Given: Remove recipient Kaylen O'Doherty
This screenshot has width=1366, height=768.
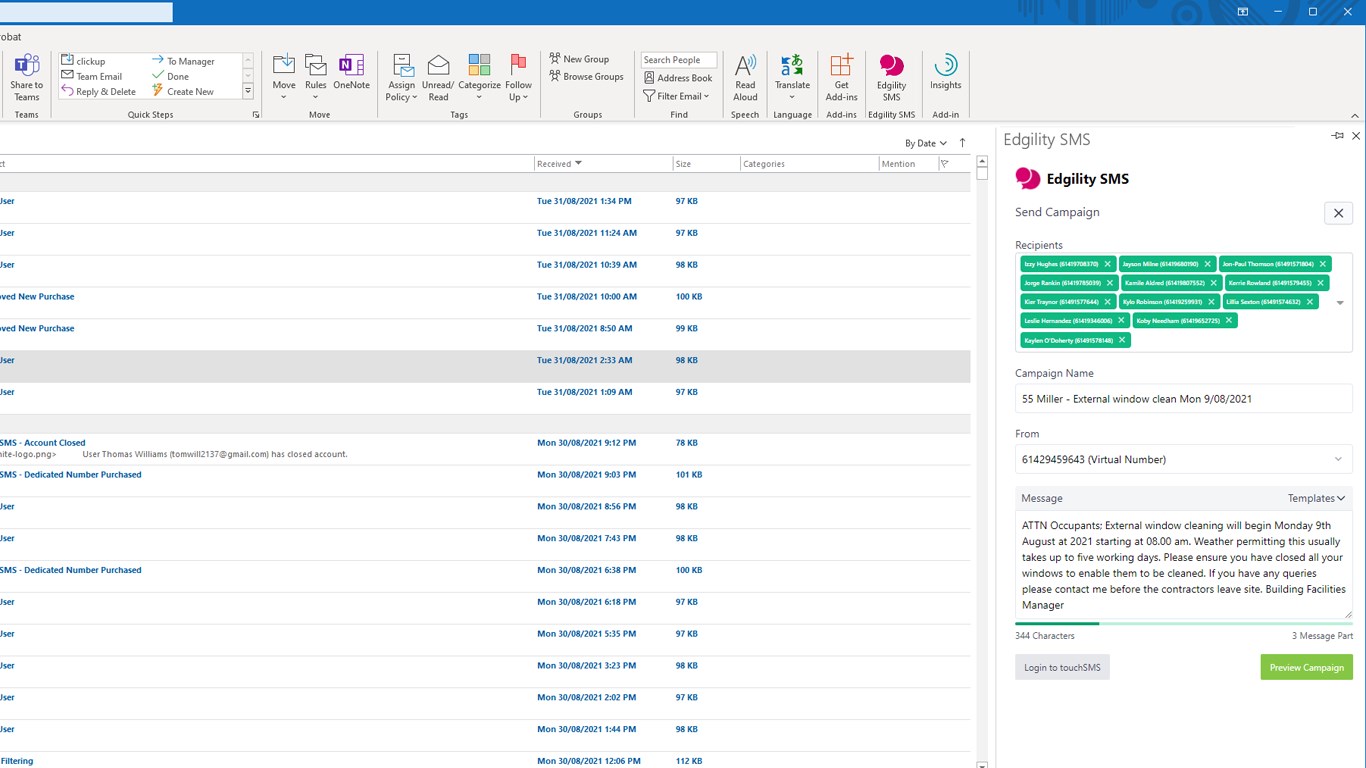Looking at the screenshot, I should pyautogui.click(x=1122, y=340).
